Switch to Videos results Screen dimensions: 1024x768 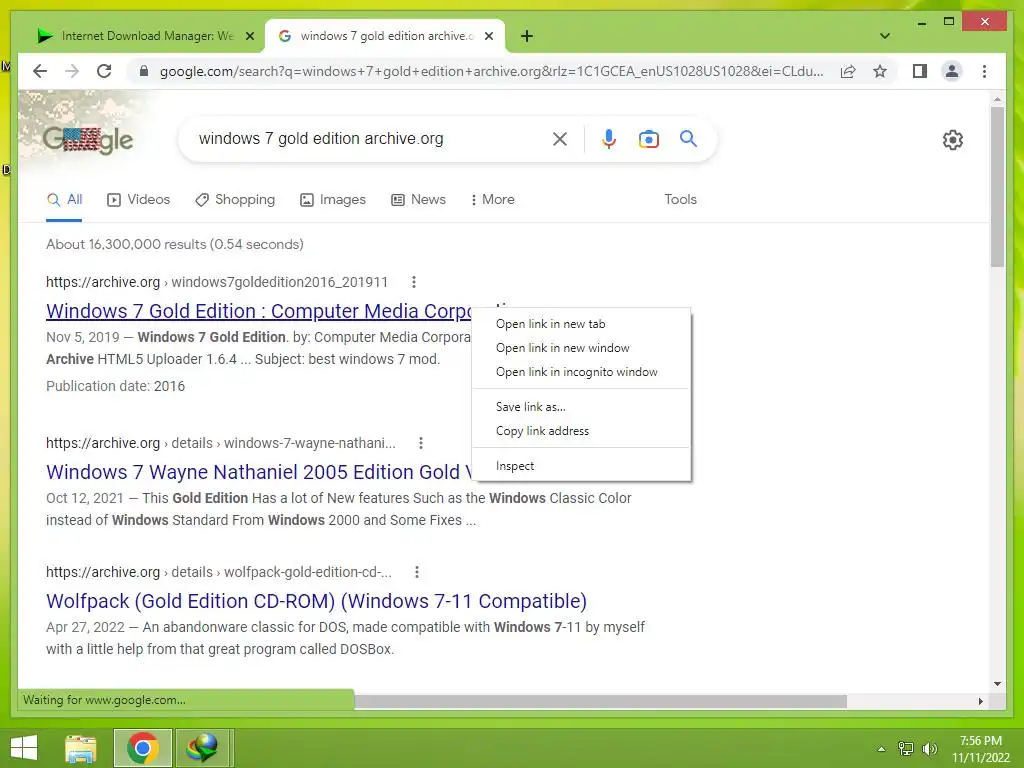point(138,199)
